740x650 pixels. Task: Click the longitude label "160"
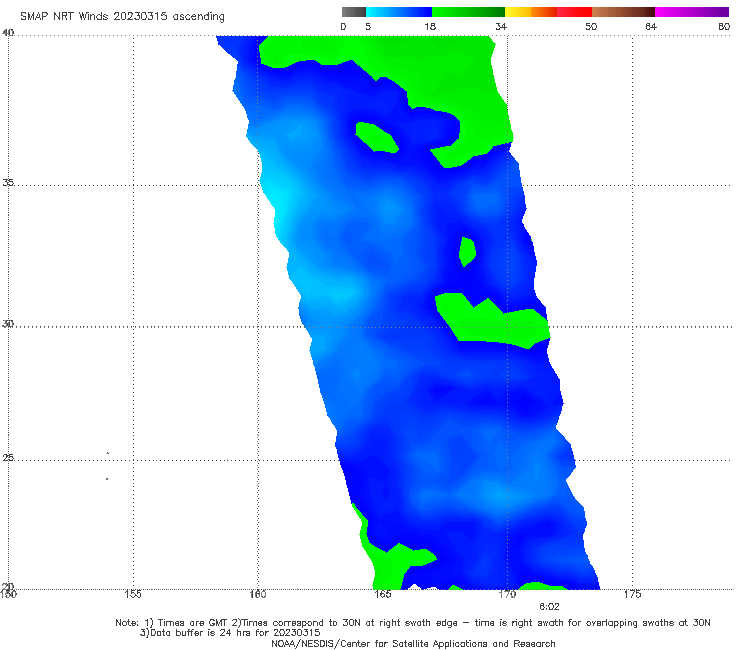258,594
